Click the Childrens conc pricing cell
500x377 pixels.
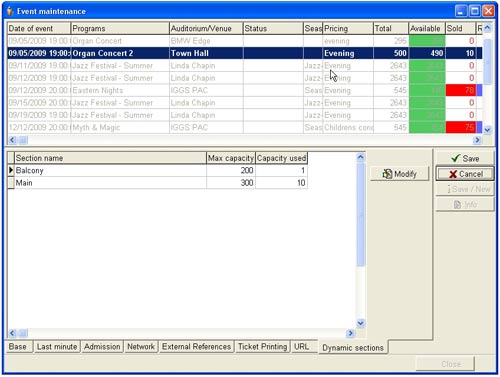[x=348, y=127]
